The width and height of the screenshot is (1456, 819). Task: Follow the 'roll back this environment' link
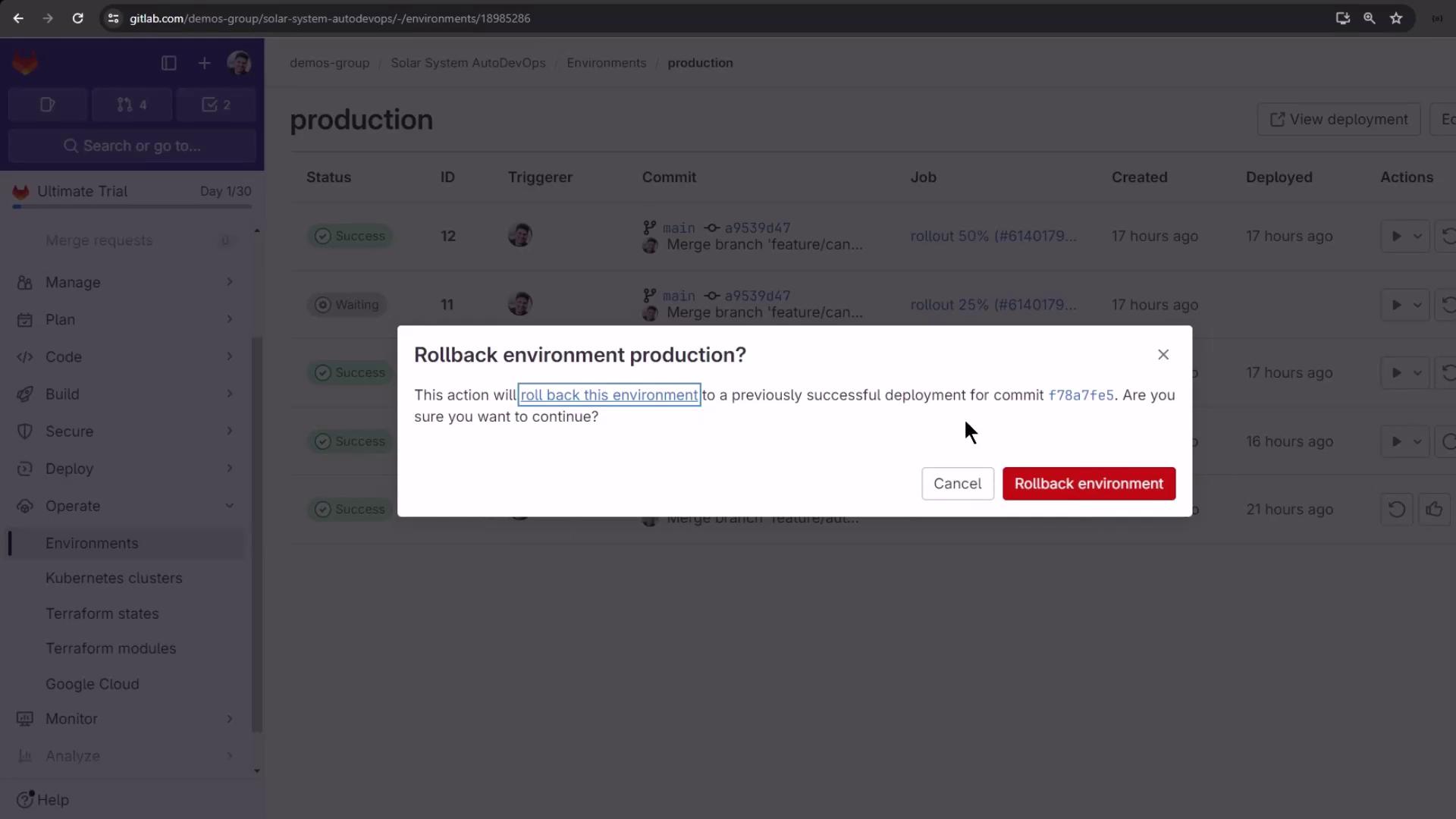click(609, 395)
